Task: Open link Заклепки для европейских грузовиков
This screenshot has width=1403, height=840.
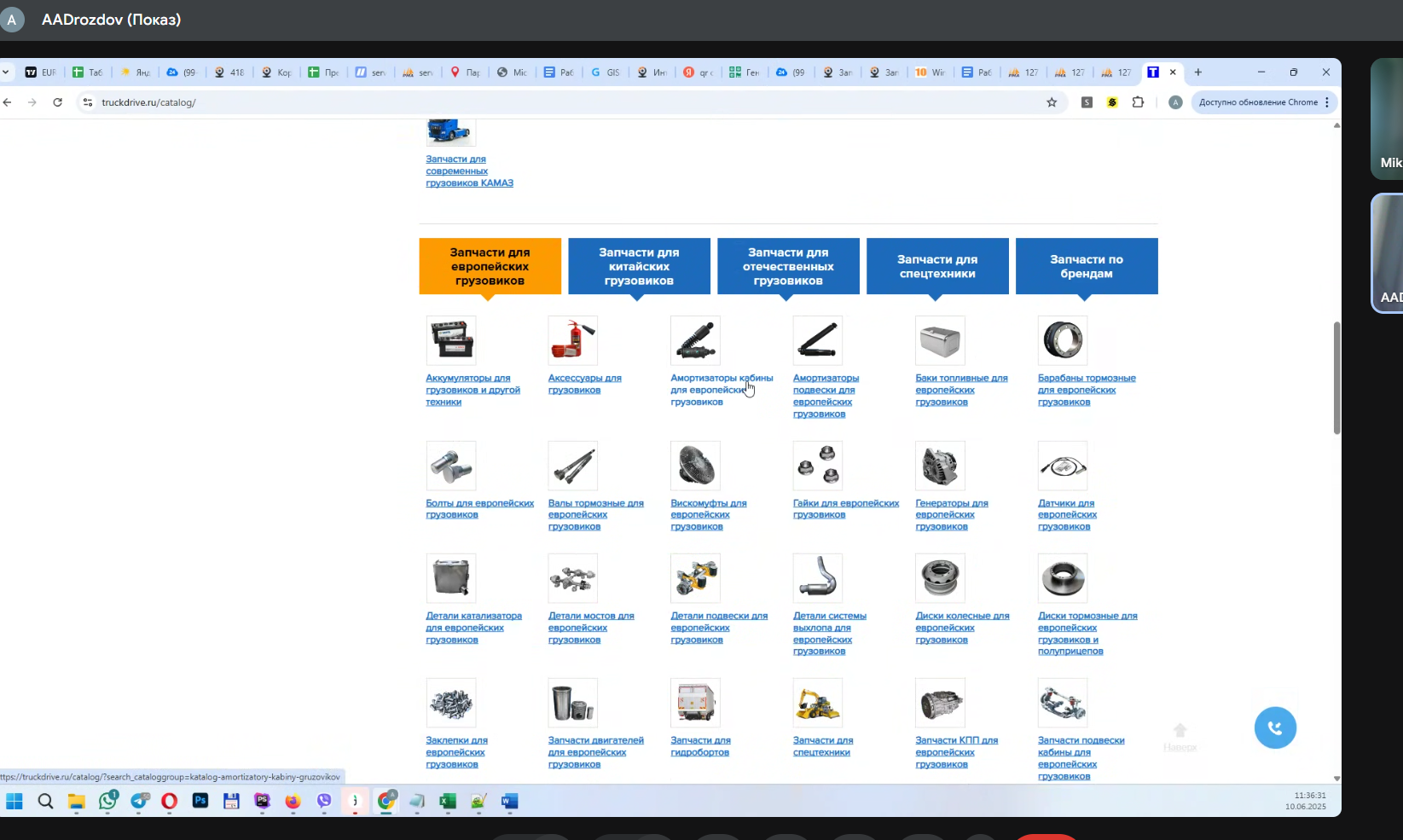Action: pos(456,752)
